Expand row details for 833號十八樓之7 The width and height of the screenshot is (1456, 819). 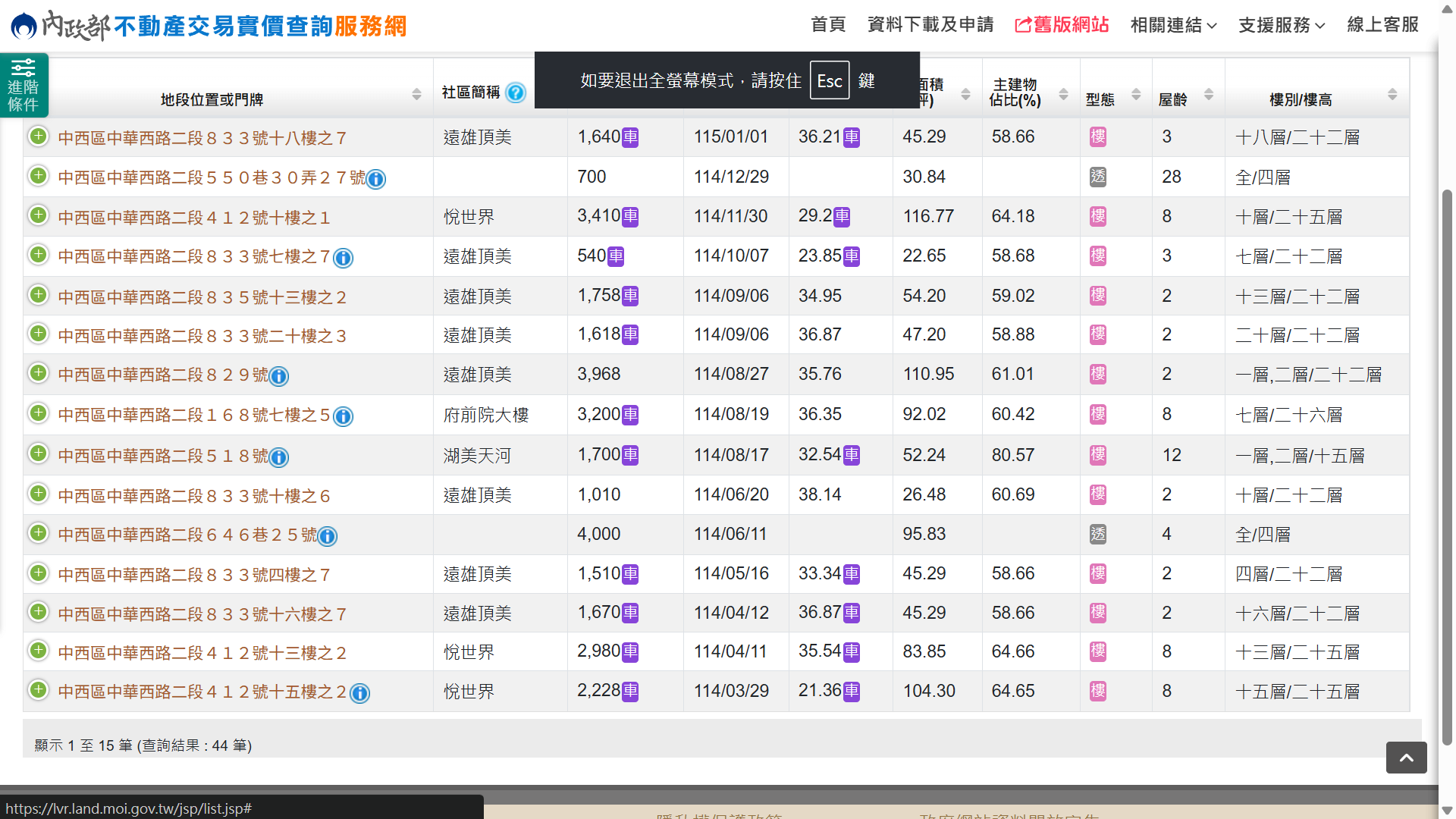pos(38,136)
